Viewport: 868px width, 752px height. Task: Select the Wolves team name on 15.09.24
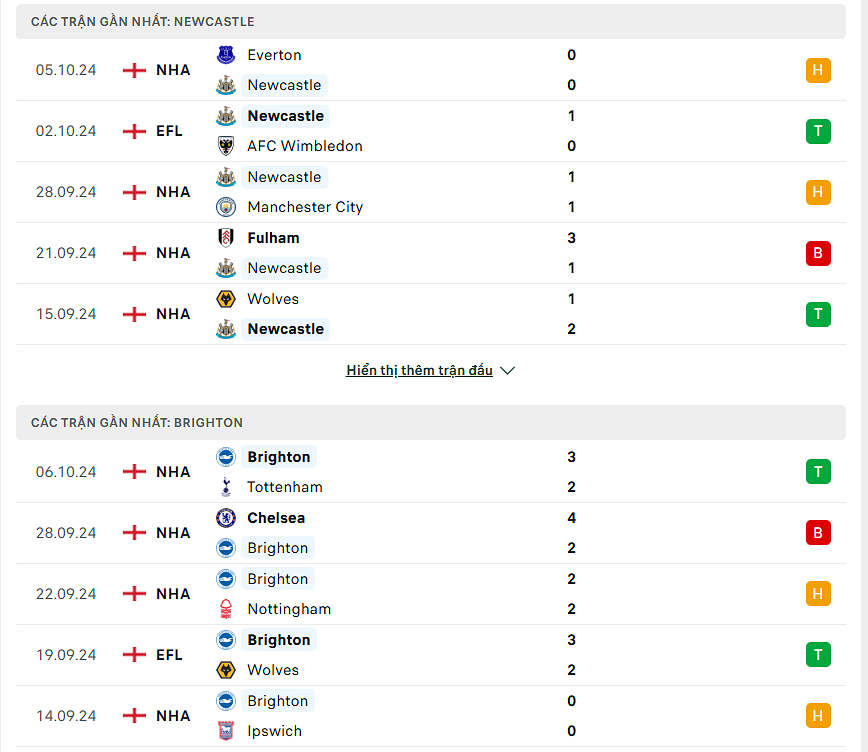click(272, 299)
